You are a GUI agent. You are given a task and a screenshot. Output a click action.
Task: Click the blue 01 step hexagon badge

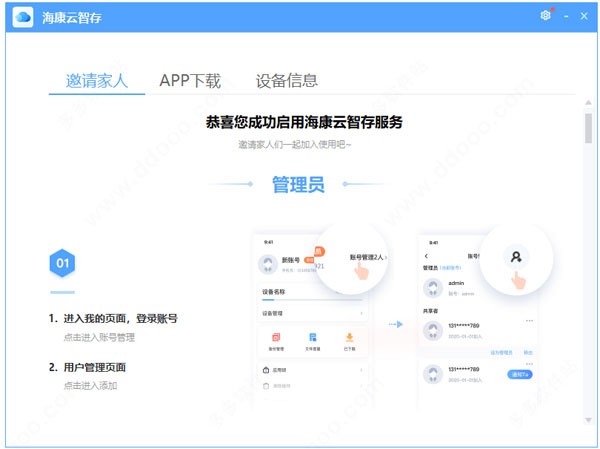62,263
